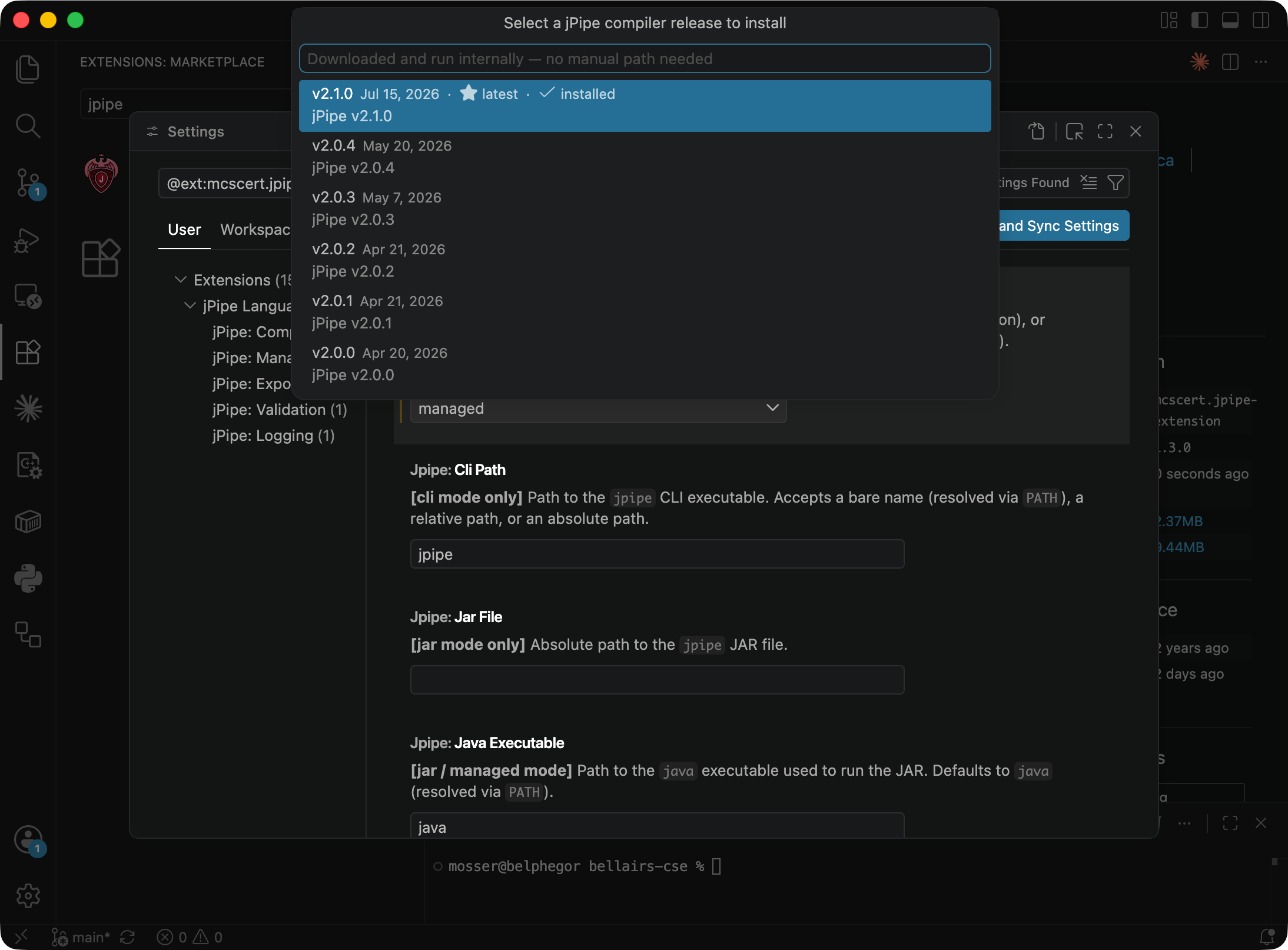Open the remote window indicator in status bar
1288x950 pixels.
(21, 936)
